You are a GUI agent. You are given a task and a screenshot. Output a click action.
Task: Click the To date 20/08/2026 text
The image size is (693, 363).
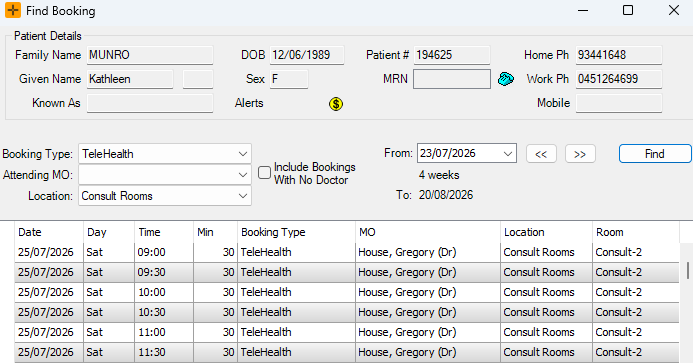coord(446,195)
